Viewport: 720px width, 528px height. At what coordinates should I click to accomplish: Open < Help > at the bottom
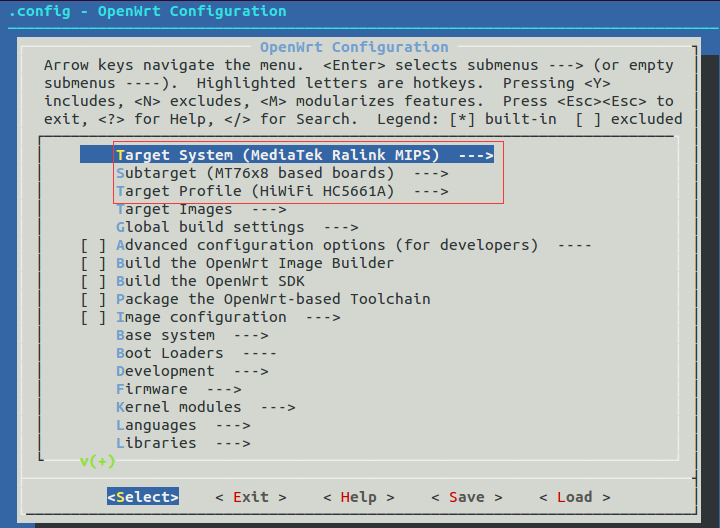[x=359, y=497]
